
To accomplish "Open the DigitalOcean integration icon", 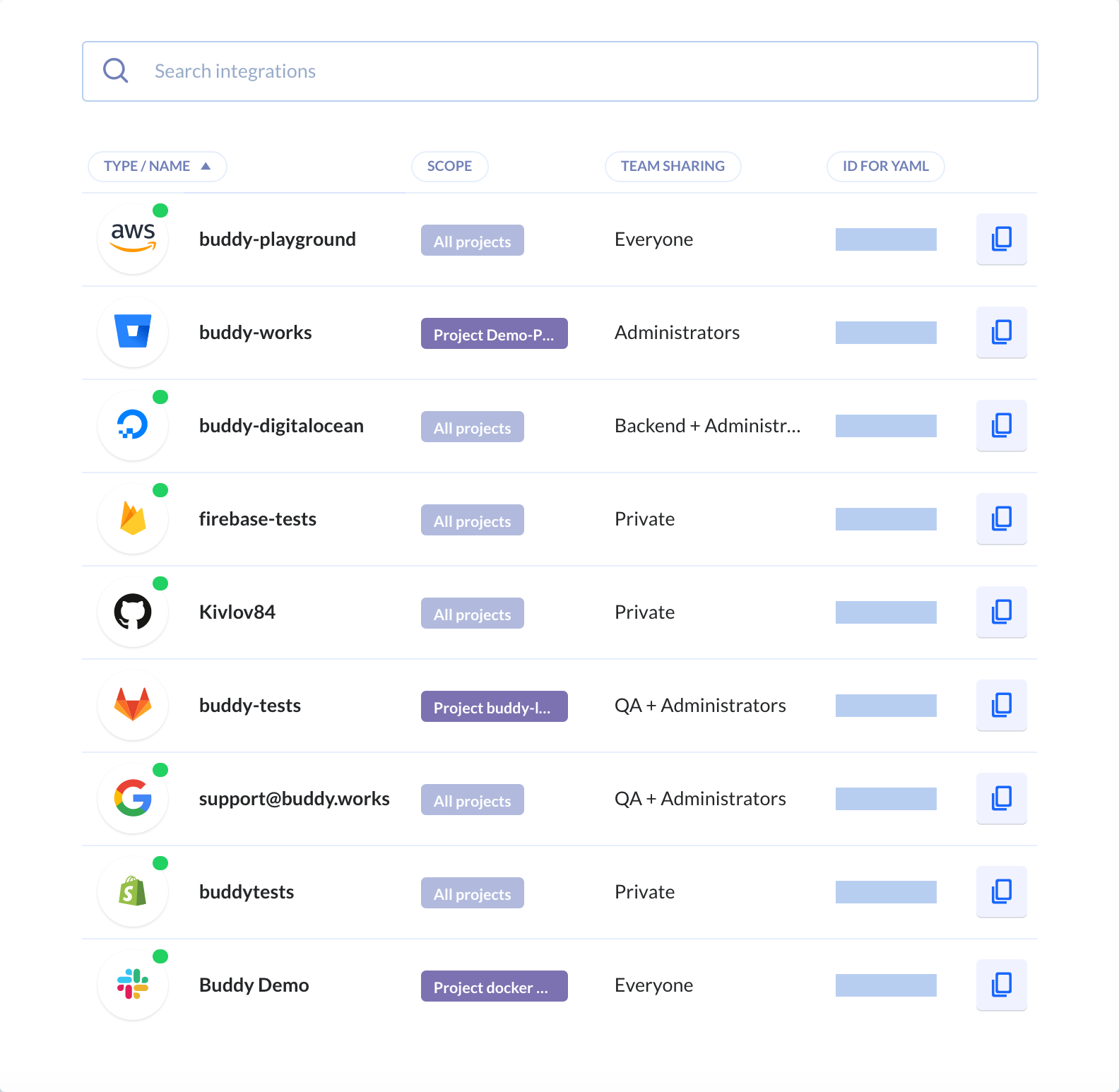I will [133, 425].
